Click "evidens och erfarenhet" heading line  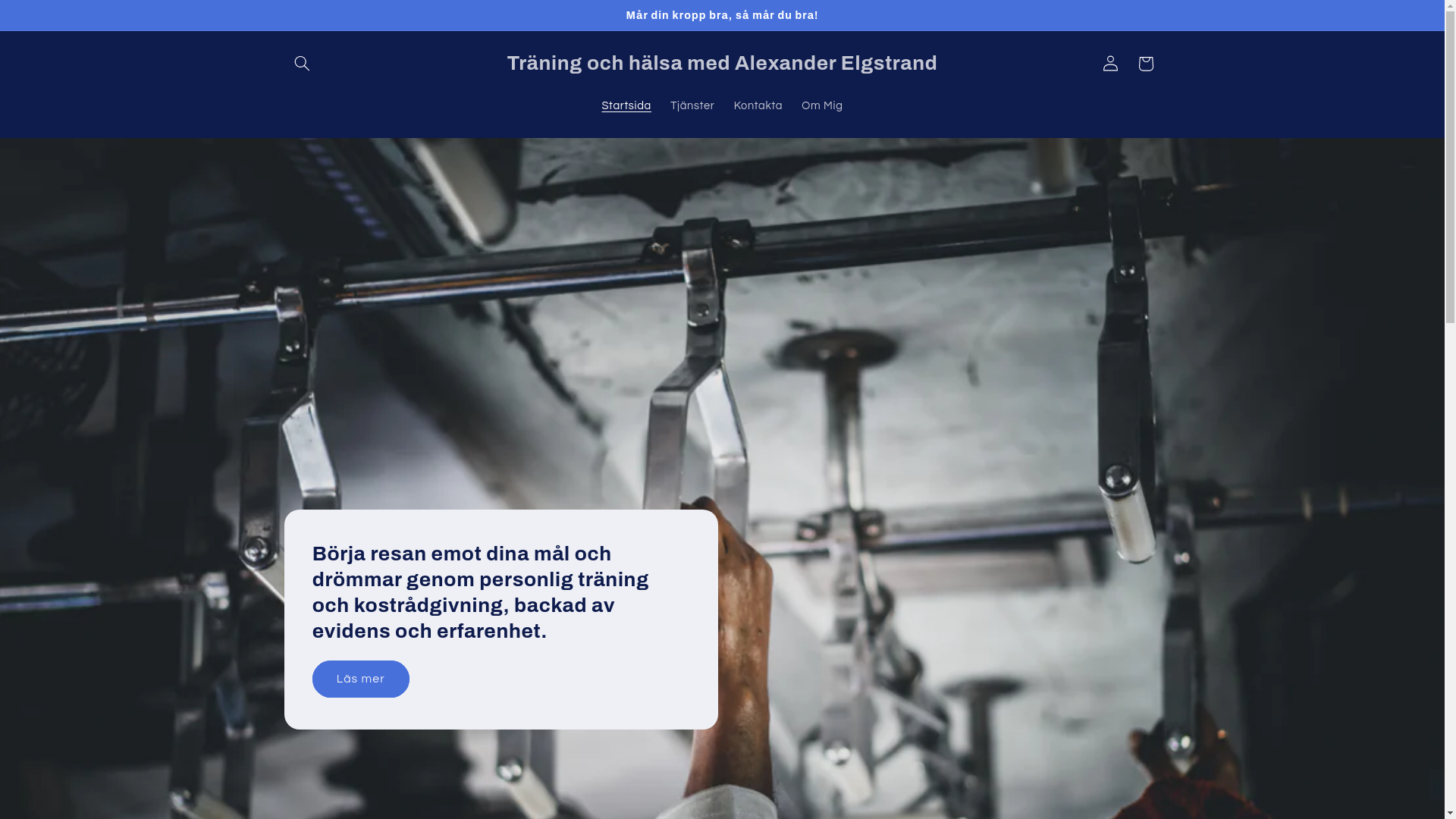[429, 632]
